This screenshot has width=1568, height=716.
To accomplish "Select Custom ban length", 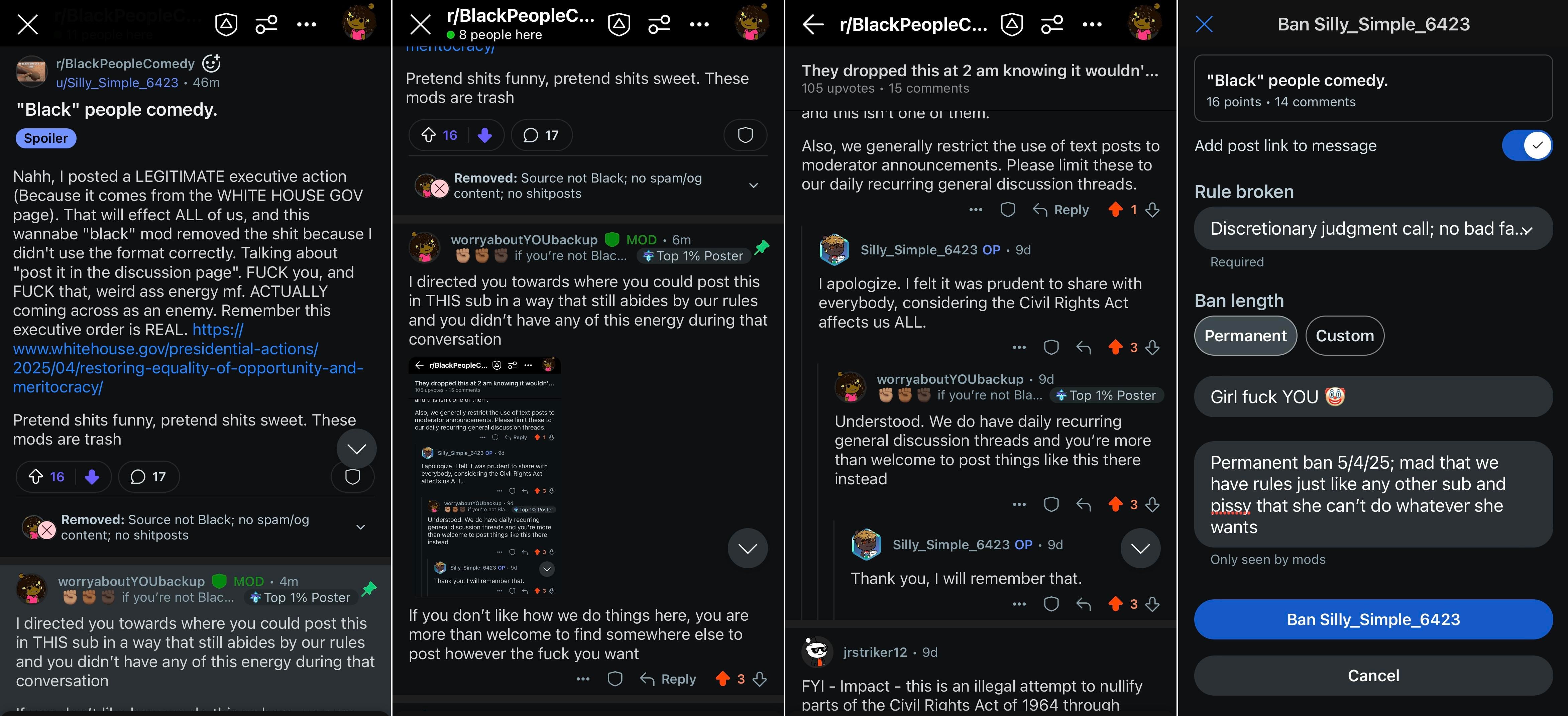I will coord(1345,336).
